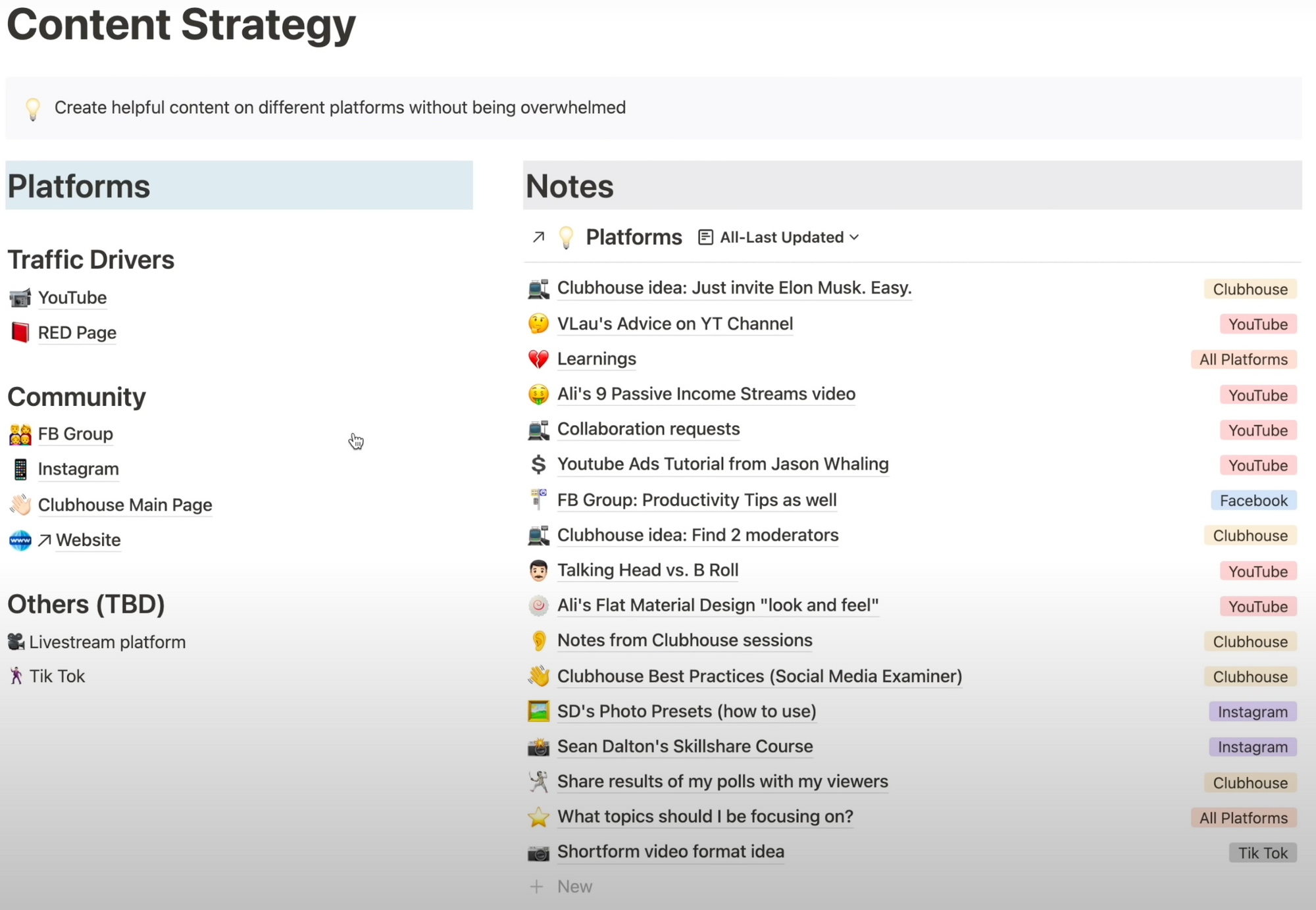Image resolution: width=1316 pixels, height=910 pixels.
Task: Click the YouTube camera icon under Traffic Drivers
Action: coord(20,298)
